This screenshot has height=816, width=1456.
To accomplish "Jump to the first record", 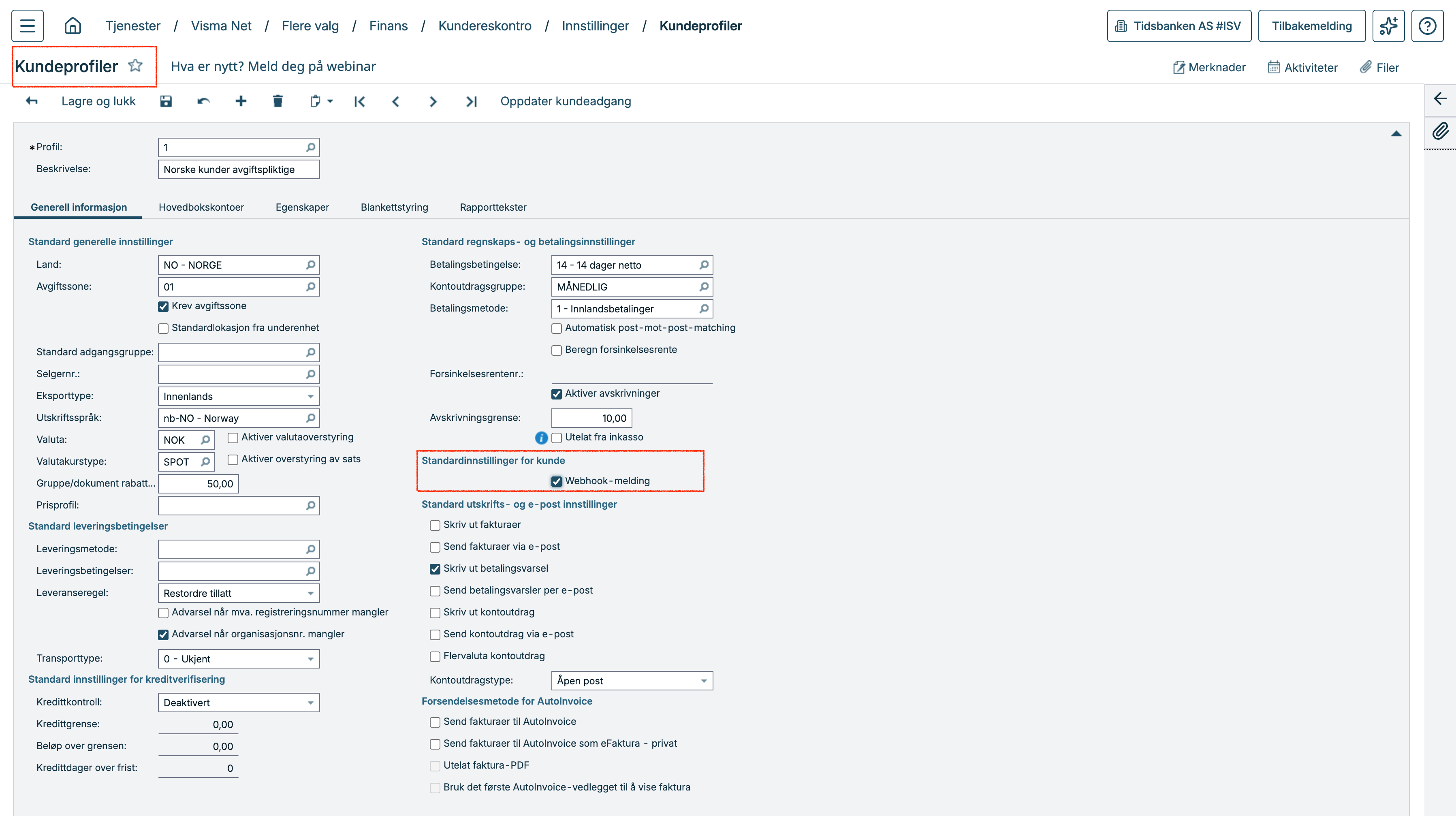I will point(359,102).
